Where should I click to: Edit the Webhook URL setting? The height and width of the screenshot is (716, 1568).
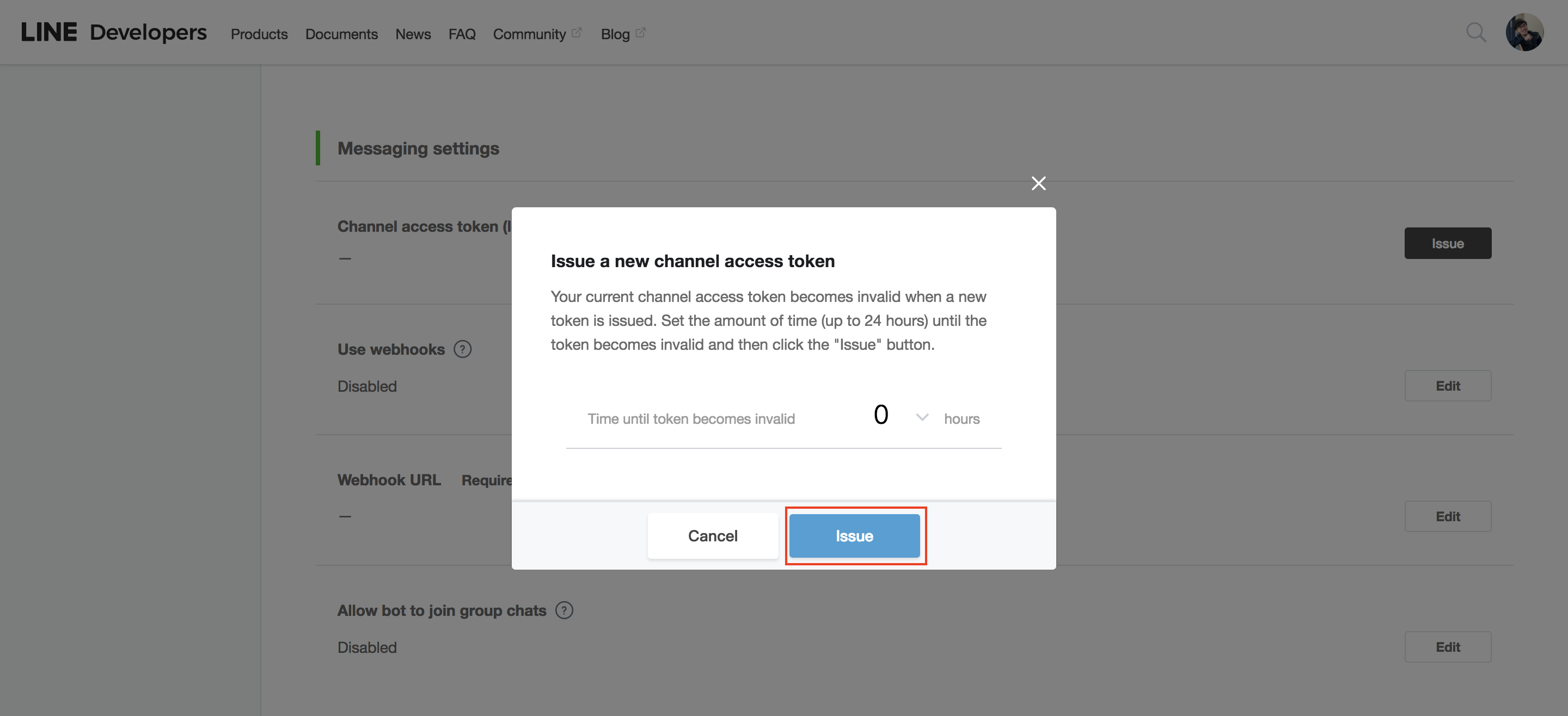[1447, 516]
